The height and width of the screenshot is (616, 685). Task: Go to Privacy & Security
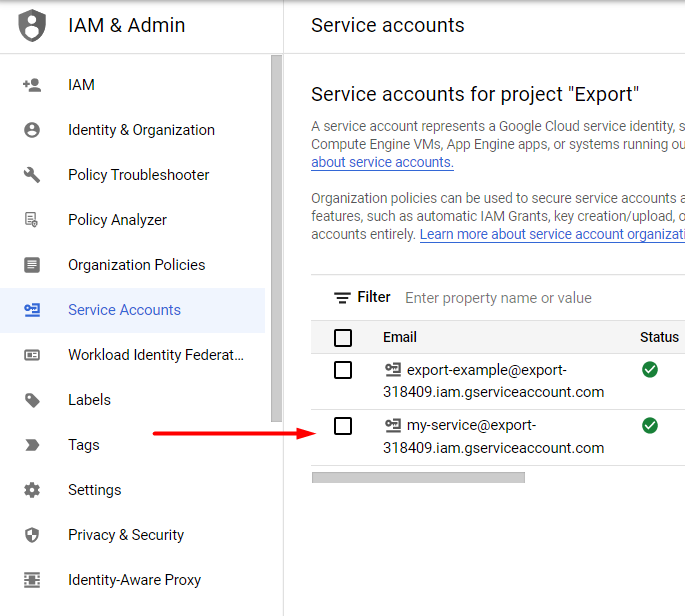point(132,535)
